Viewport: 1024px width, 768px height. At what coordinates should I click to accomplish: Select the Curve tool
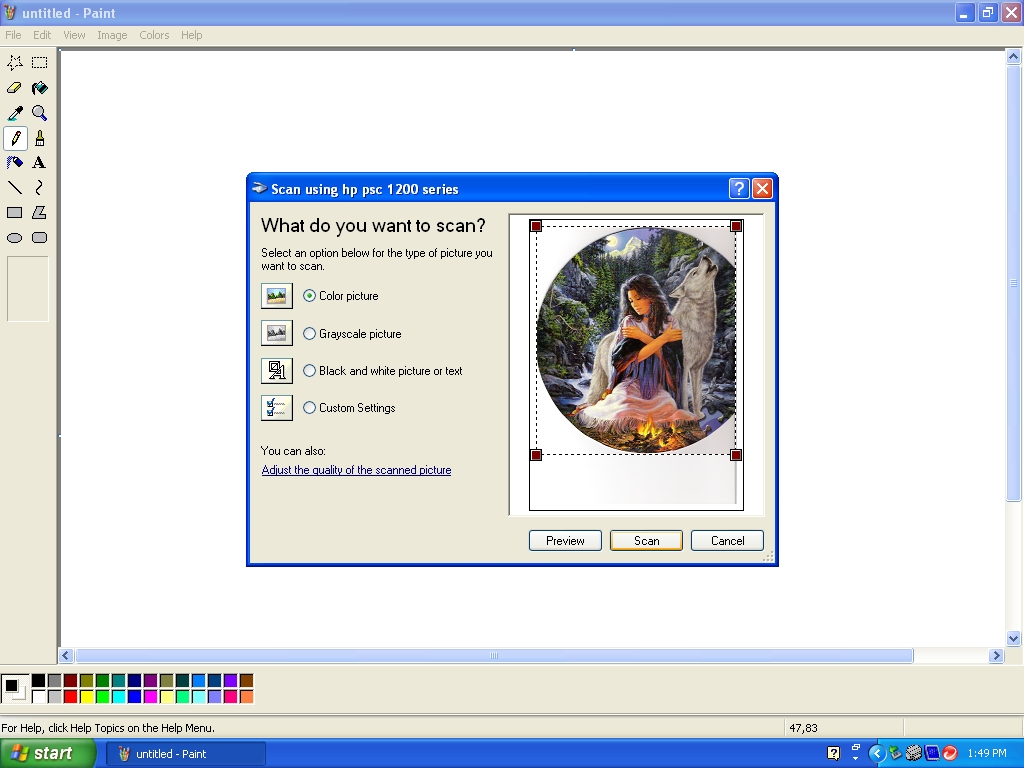pos(40,188)
